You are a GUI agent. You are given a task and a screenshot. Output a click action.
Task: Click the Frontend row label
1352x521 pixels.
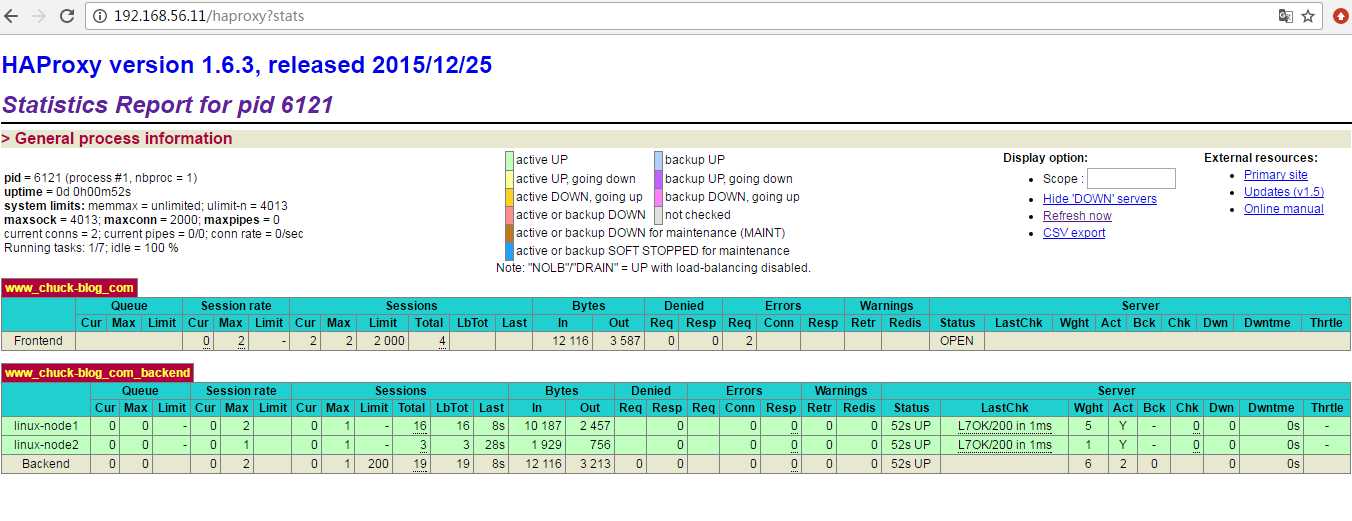click(x=39, y=341)
